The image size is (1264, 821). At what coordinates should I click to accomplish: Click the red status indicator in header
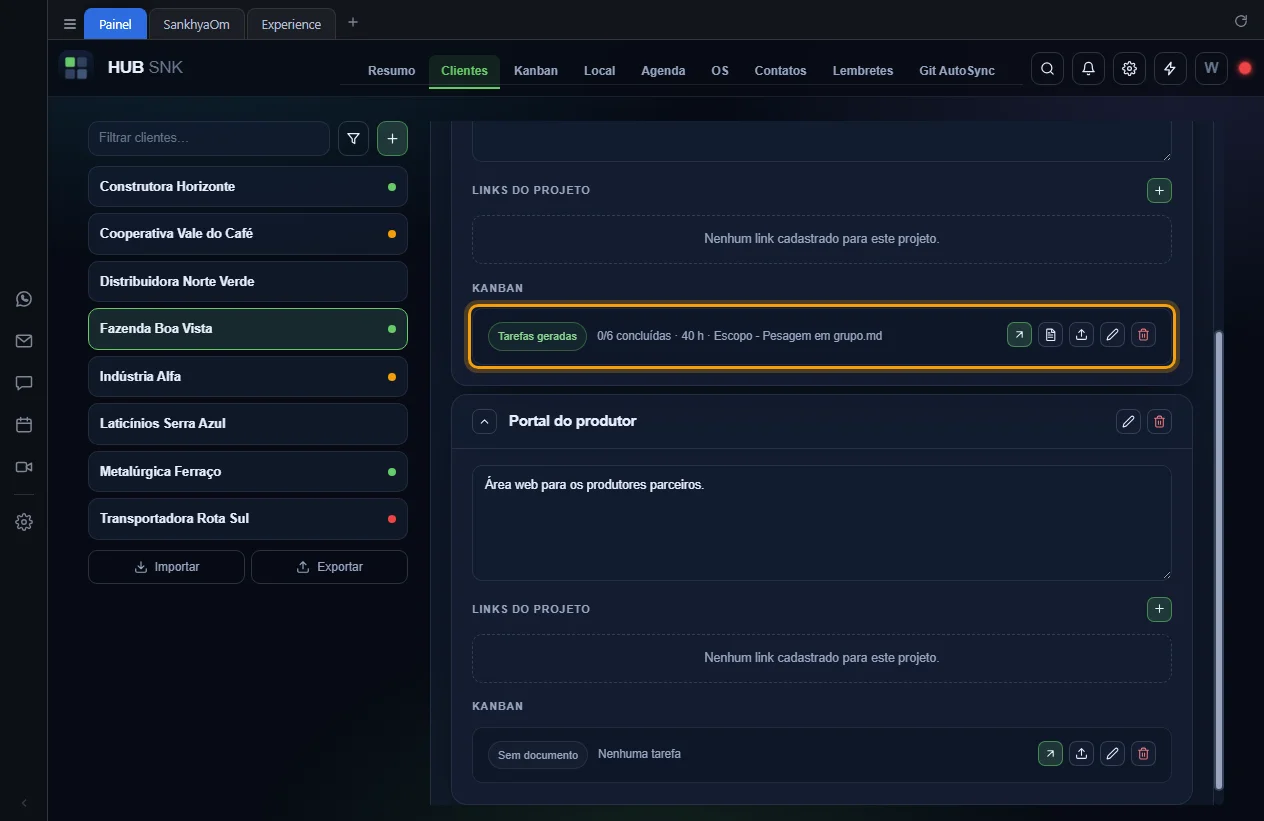click(1245, 69)
